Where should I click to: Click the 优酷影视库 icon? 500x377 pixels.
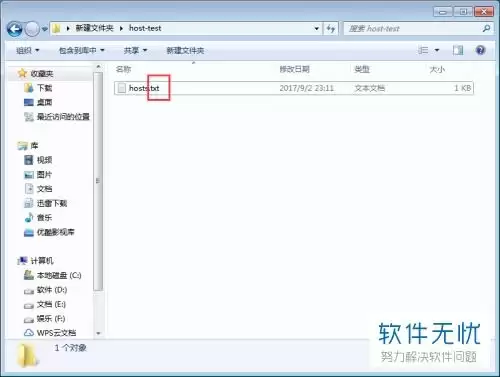tap(29, 232)
